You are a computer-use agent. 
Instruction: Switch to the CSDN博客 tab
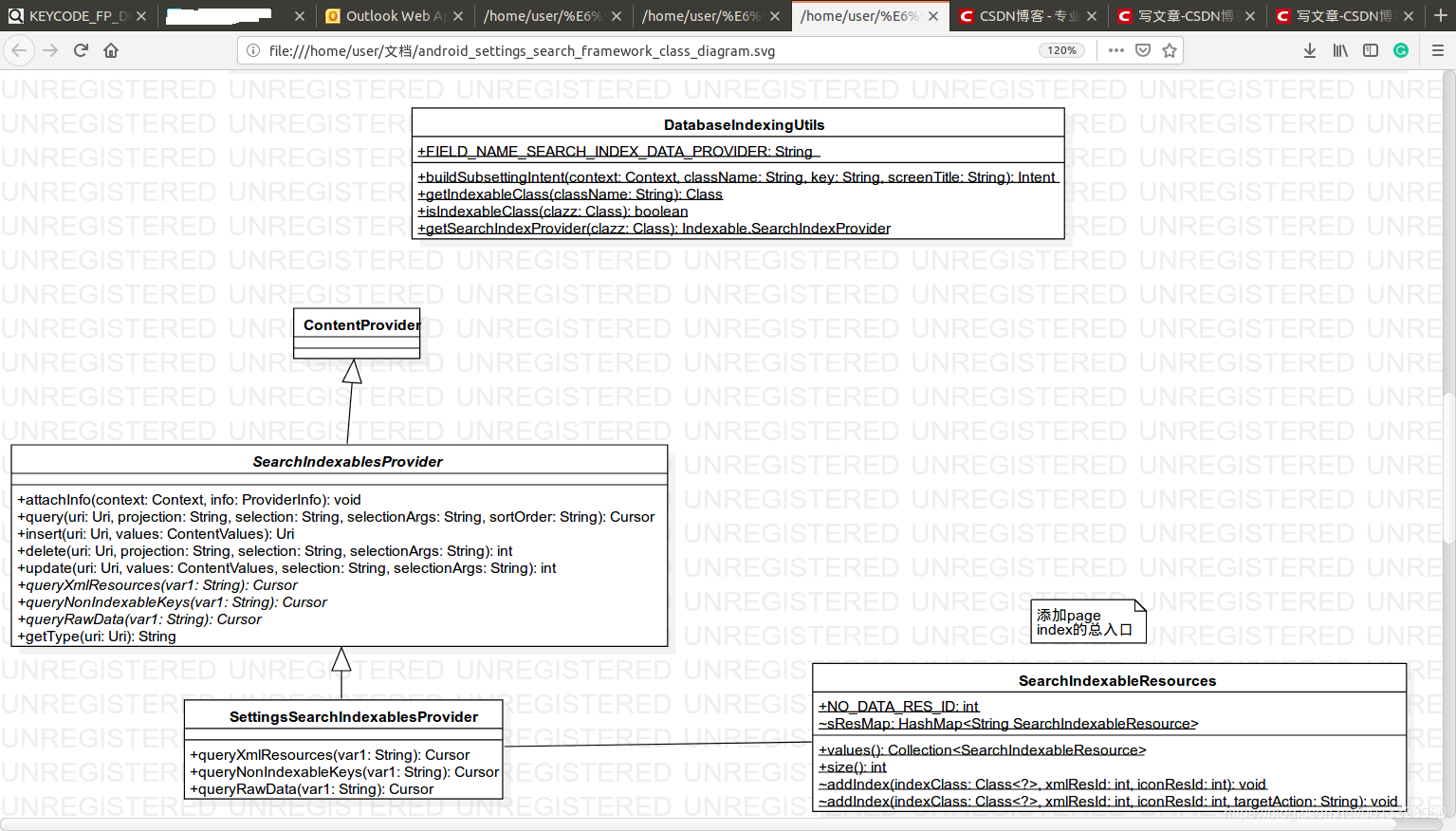(1028, 16)
